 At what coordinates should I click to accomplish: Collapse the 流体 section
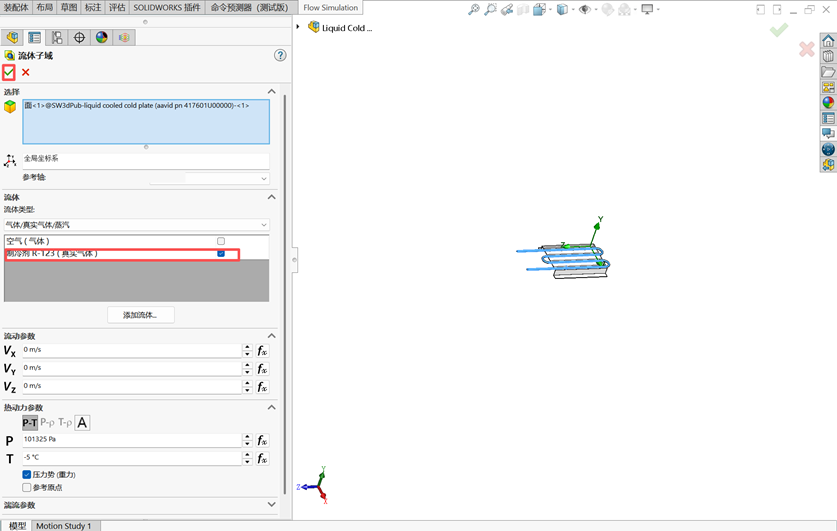click(272, 197)
